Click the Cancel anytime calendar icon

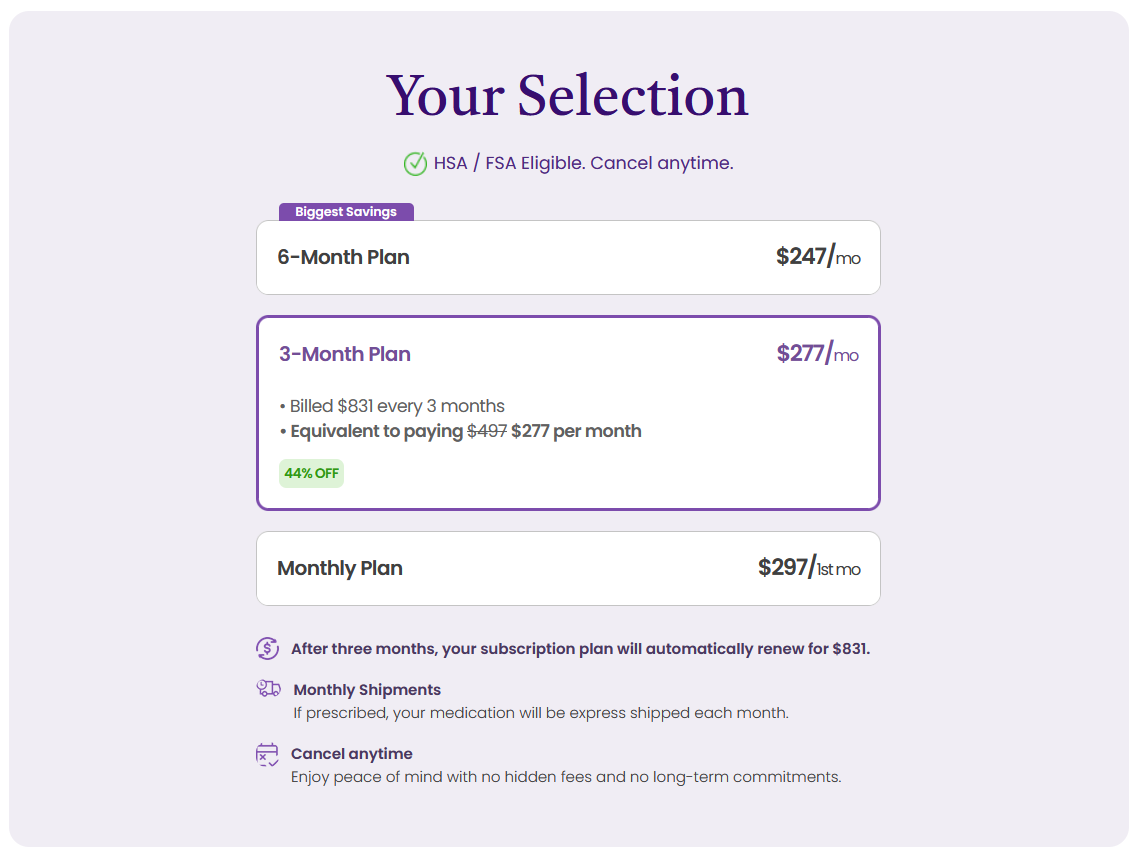[x=267, y=754]
